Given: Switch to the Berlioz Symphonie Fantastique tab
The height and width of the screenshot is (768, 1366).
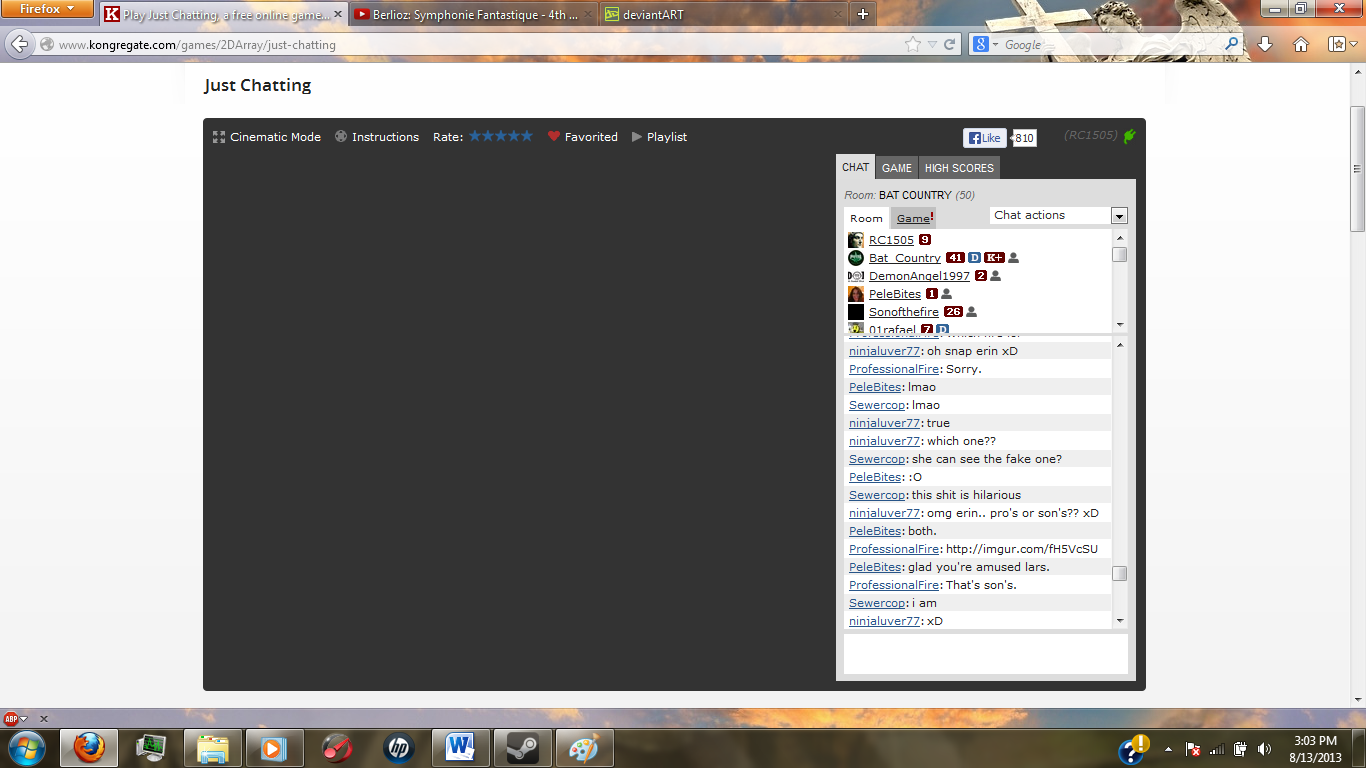Looking at the screenshot, I should [472, 15].
